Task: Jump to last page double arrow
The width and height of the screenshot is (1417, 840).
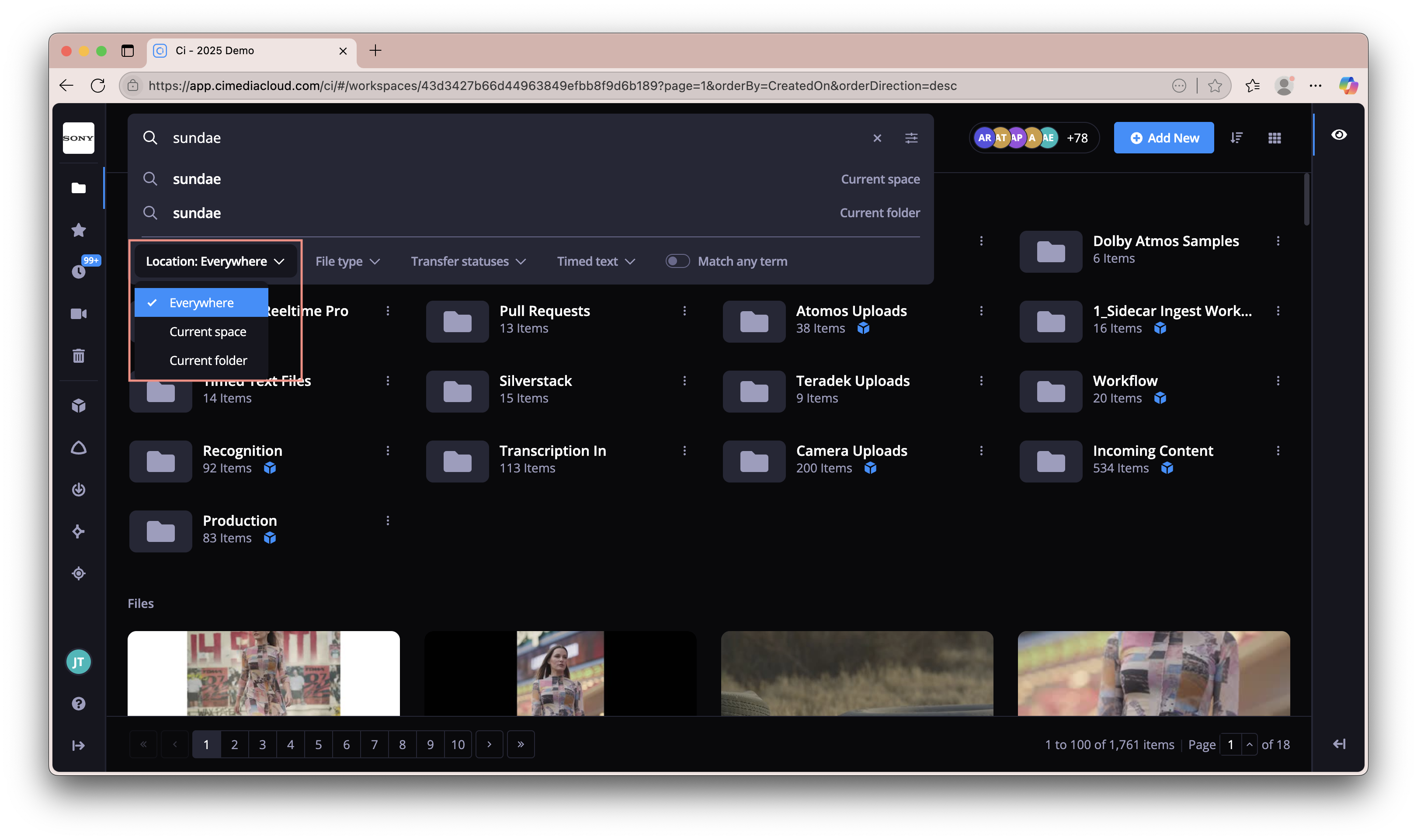Action: click(521, 744)
